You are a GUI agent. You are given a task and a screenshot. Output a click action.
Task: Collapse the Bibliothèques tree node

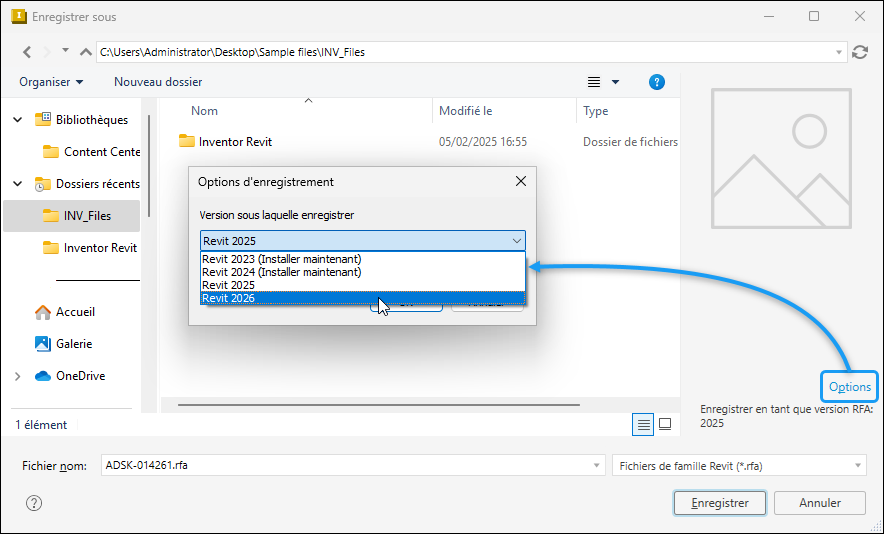[x=18, y=120]
